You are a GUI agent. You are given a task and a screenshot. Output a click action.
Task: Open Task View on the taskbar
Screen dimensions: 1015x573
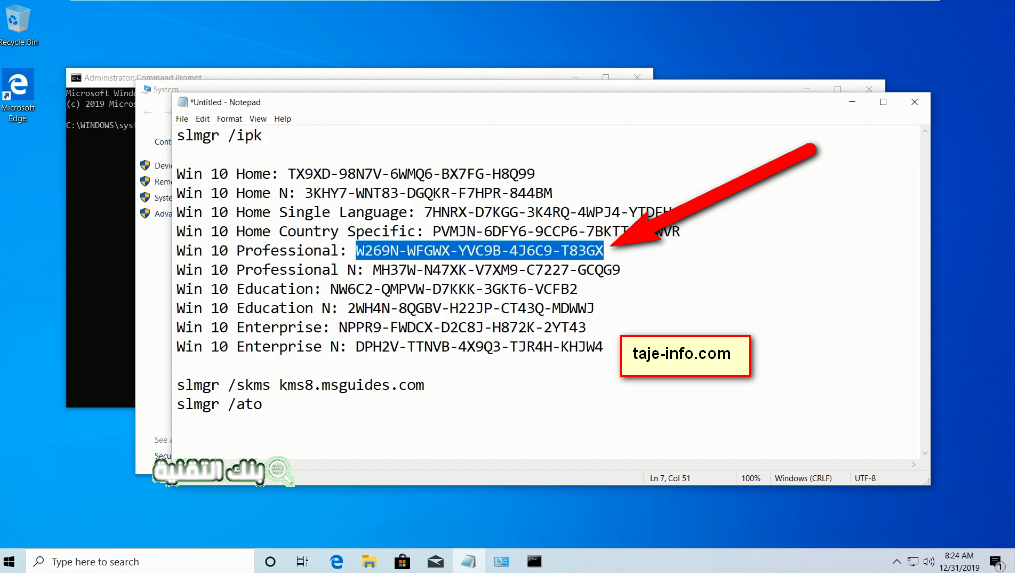pos(302,561)
